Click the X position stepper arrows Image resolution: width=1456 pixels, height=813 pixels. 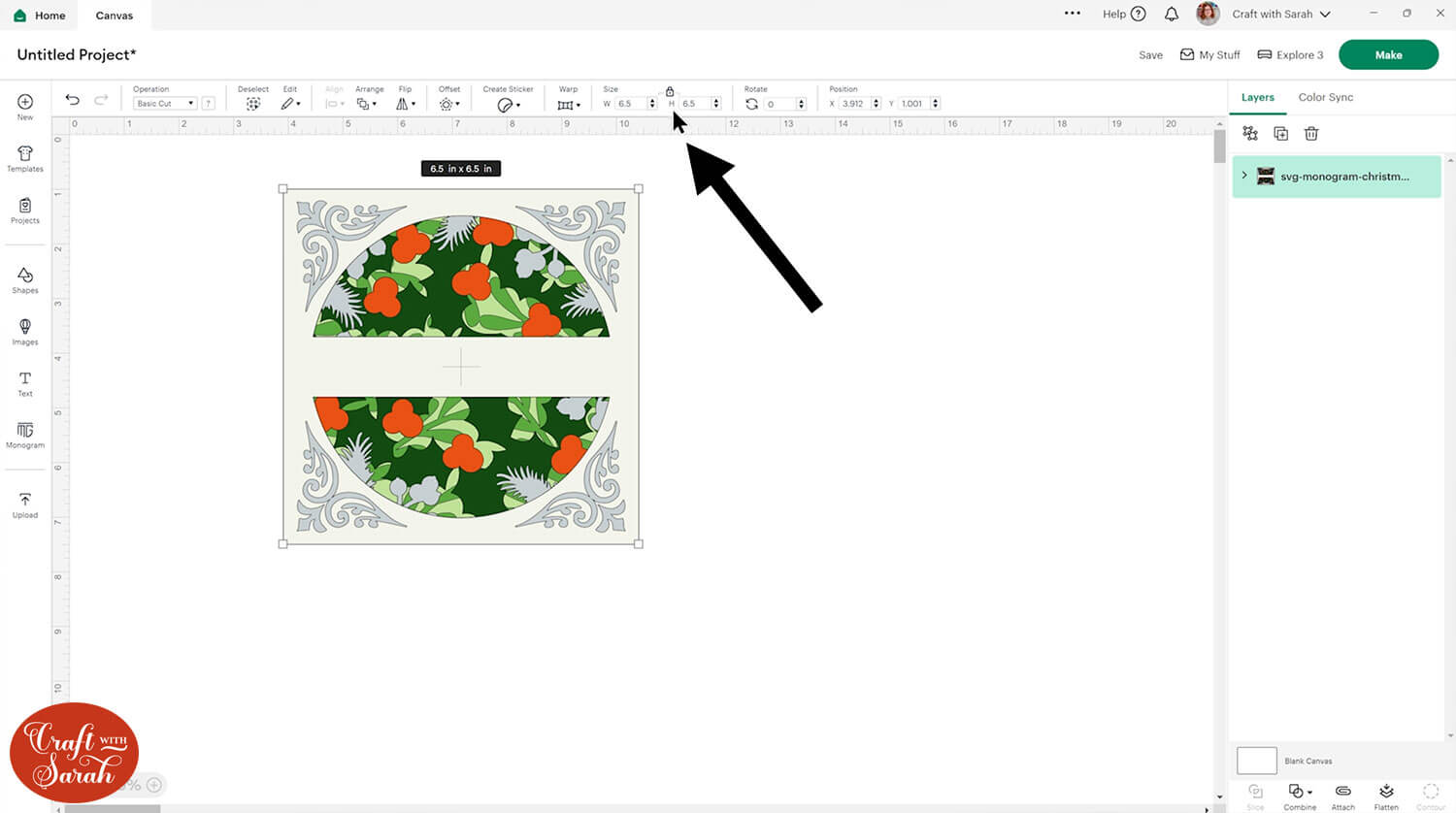(x=877, y=104)
